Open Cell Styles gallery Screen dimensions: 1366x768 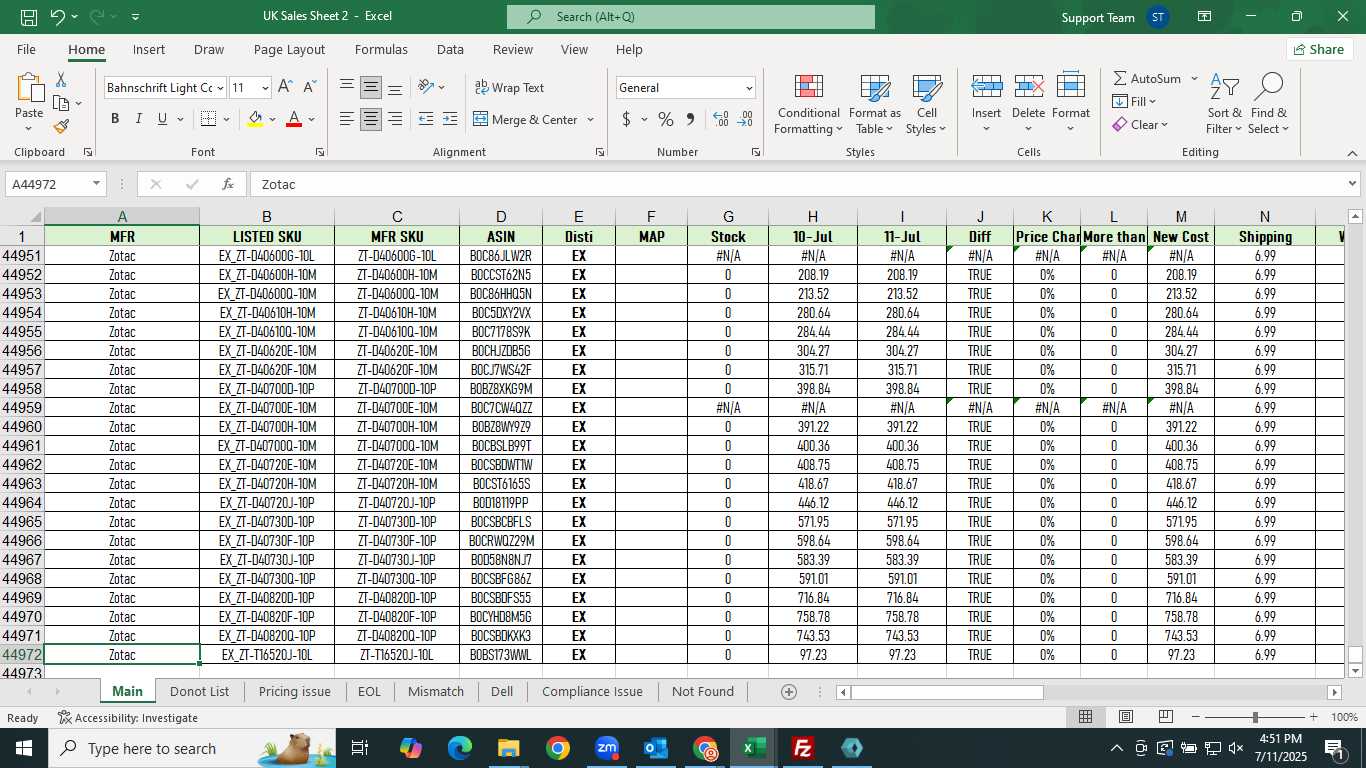(x=927, y=104)
